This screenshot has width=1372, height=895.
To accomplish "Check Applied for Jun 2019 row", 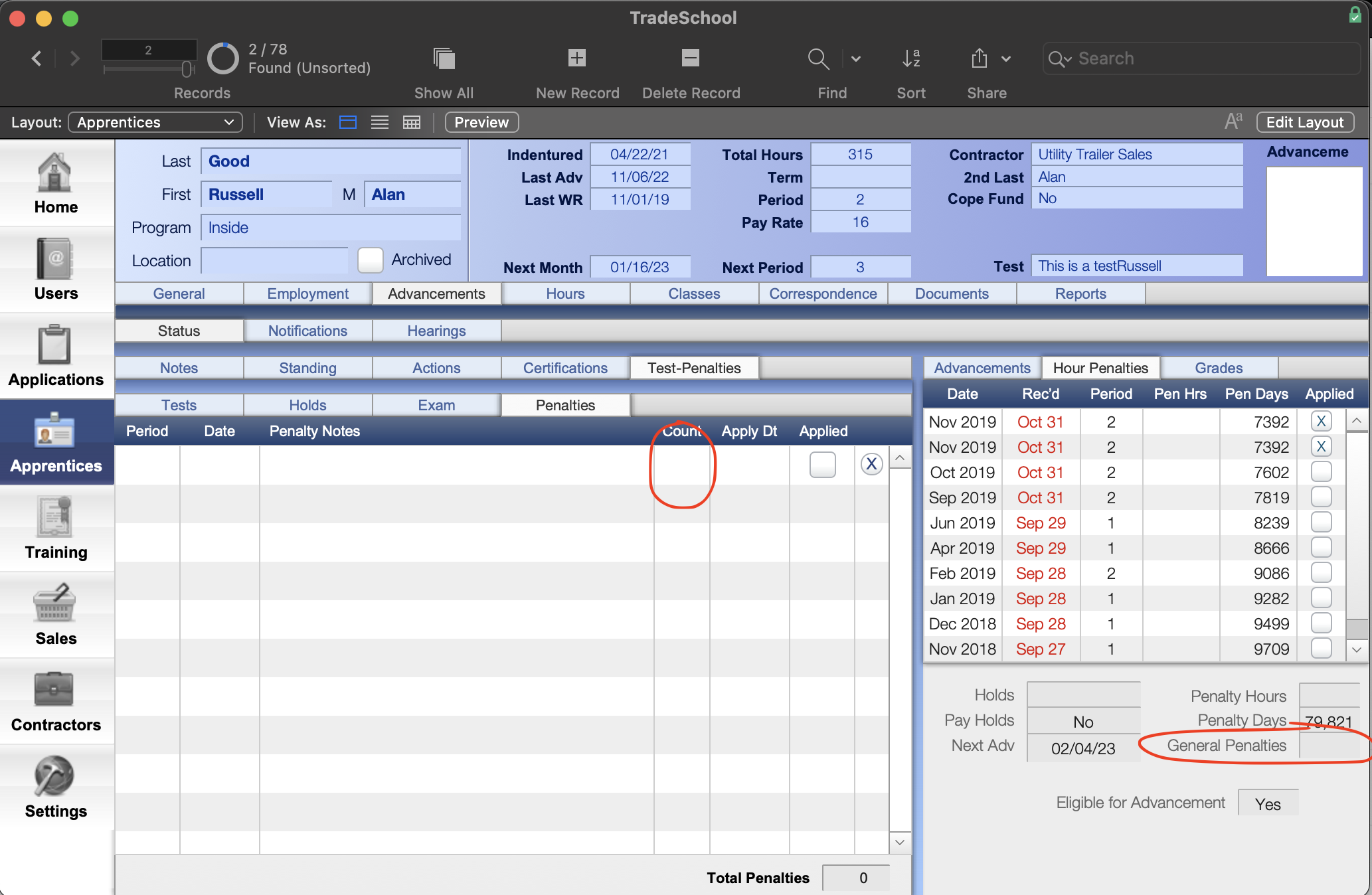I will coord(1321,522).
